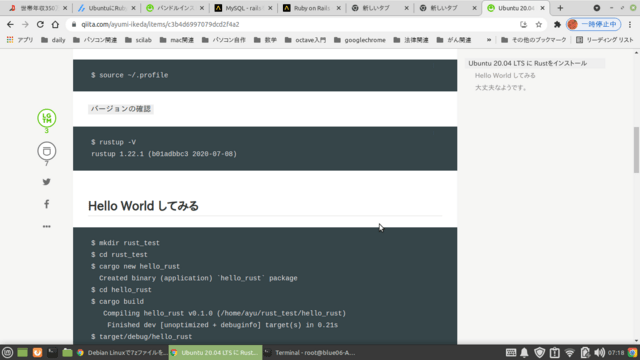
Task: Click the browser forward arrow
Action: pyautogui.click(x=25, y=24)
